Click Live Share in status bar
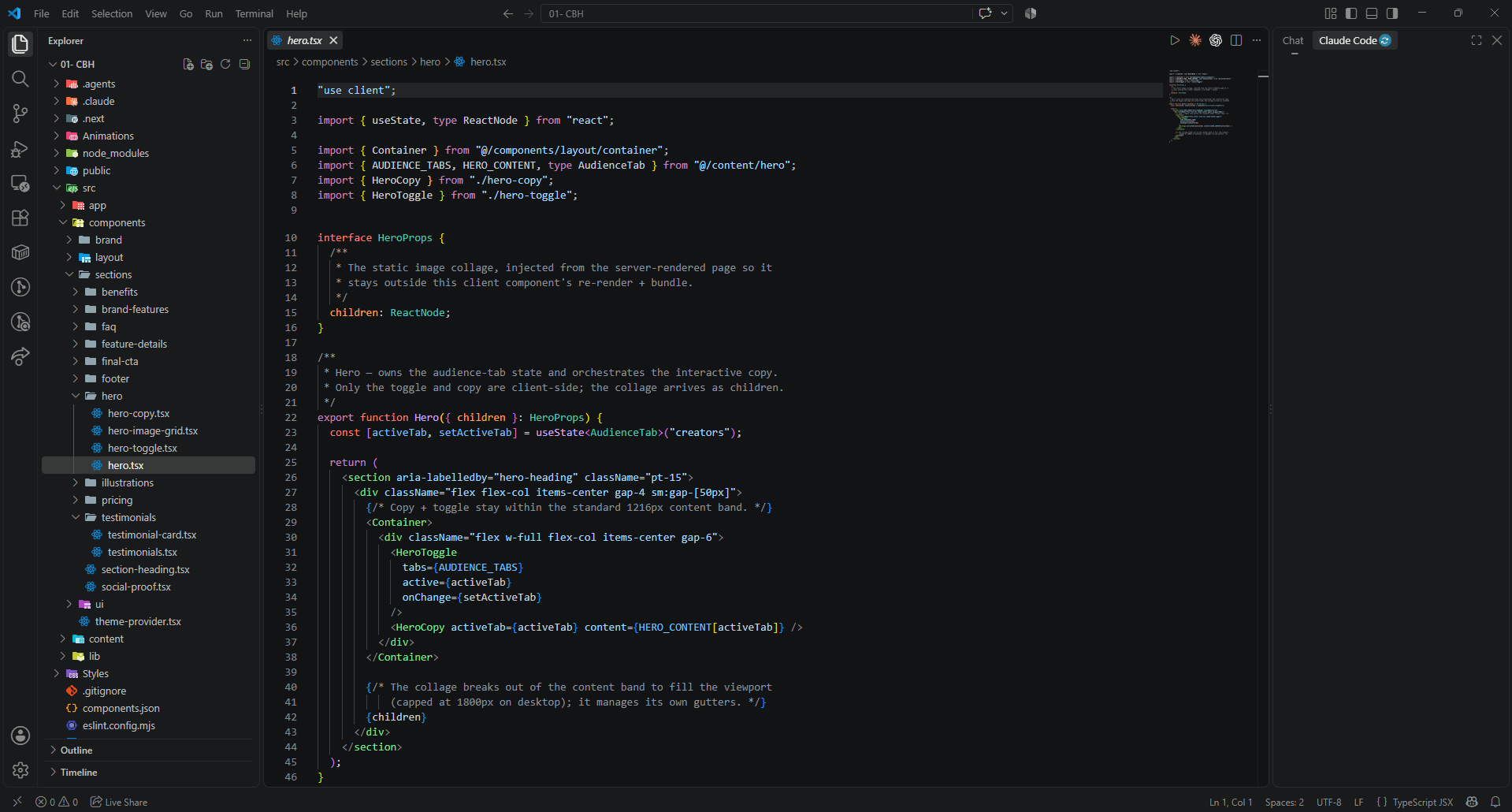Image resolution: width=1512 pixels, height=812 pixels. 119,802
